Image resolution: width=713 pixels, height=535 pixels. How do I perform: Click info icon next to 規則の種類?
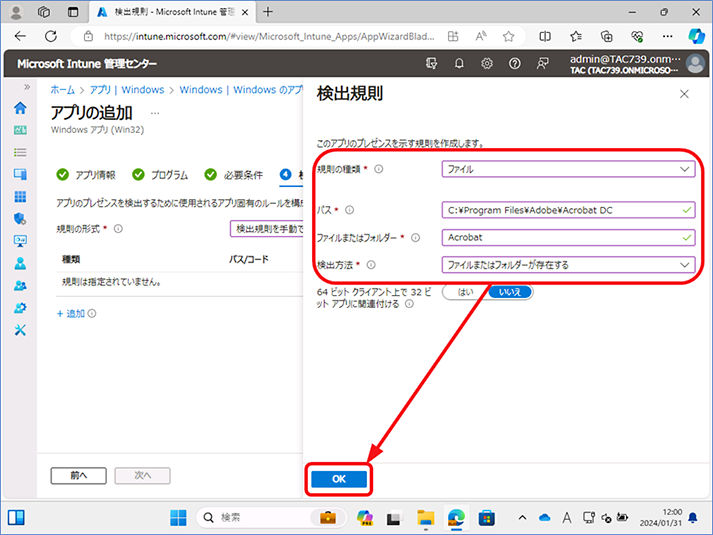(x=378, y=169)
